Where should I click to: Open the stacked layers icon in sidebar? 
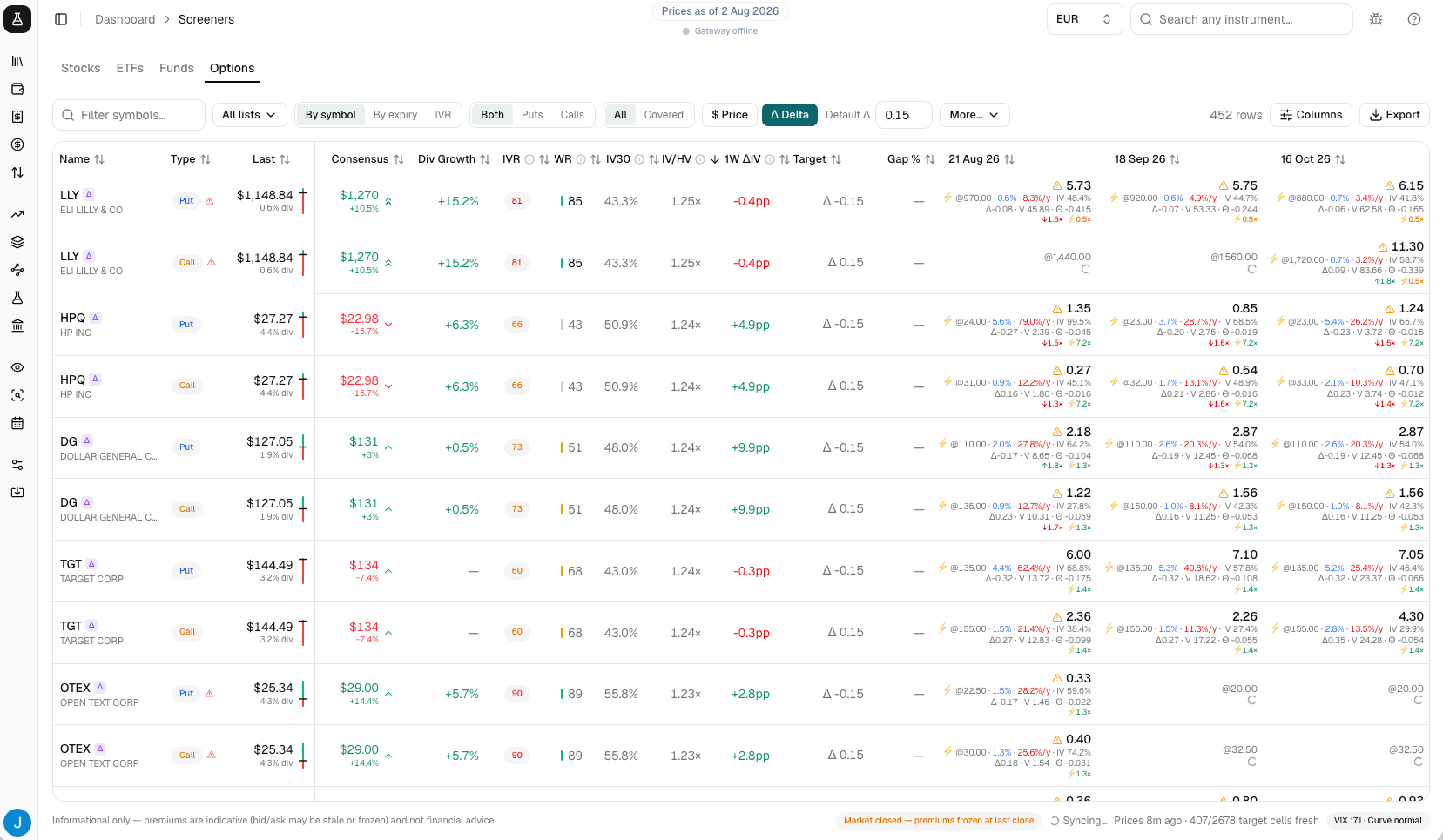click(x=17, y=242)
